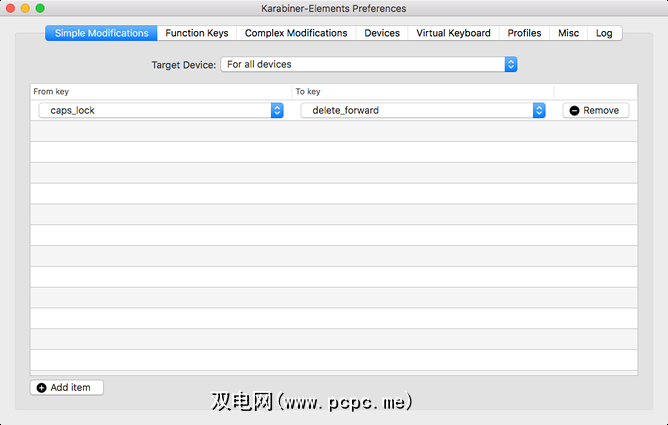Show the Log tab
Image resolution: width=668 pixels, height=425 pixels.
coord(604,33)
